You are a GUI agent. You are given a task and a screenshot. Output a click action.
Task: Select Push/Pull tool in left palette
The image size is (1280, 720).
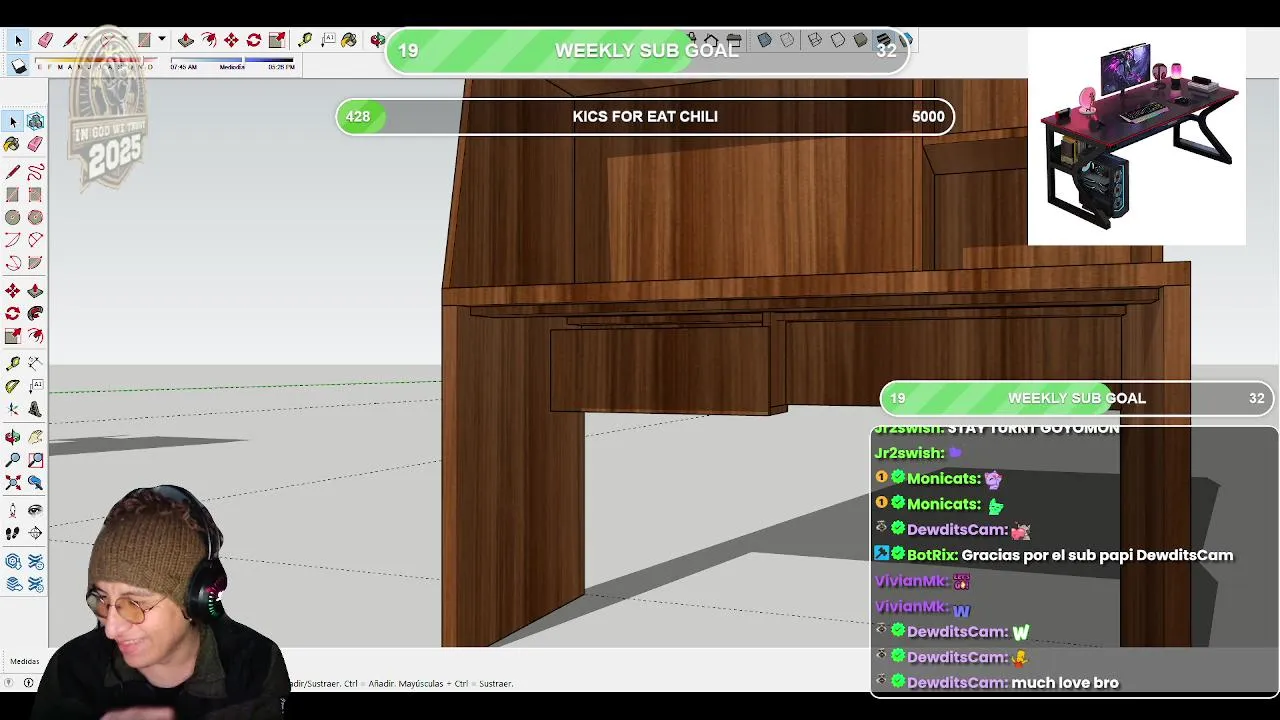tap(35, 290)
